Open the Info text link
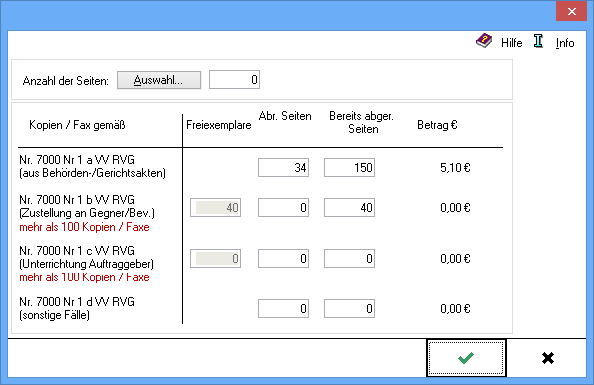 coord(565,43)
